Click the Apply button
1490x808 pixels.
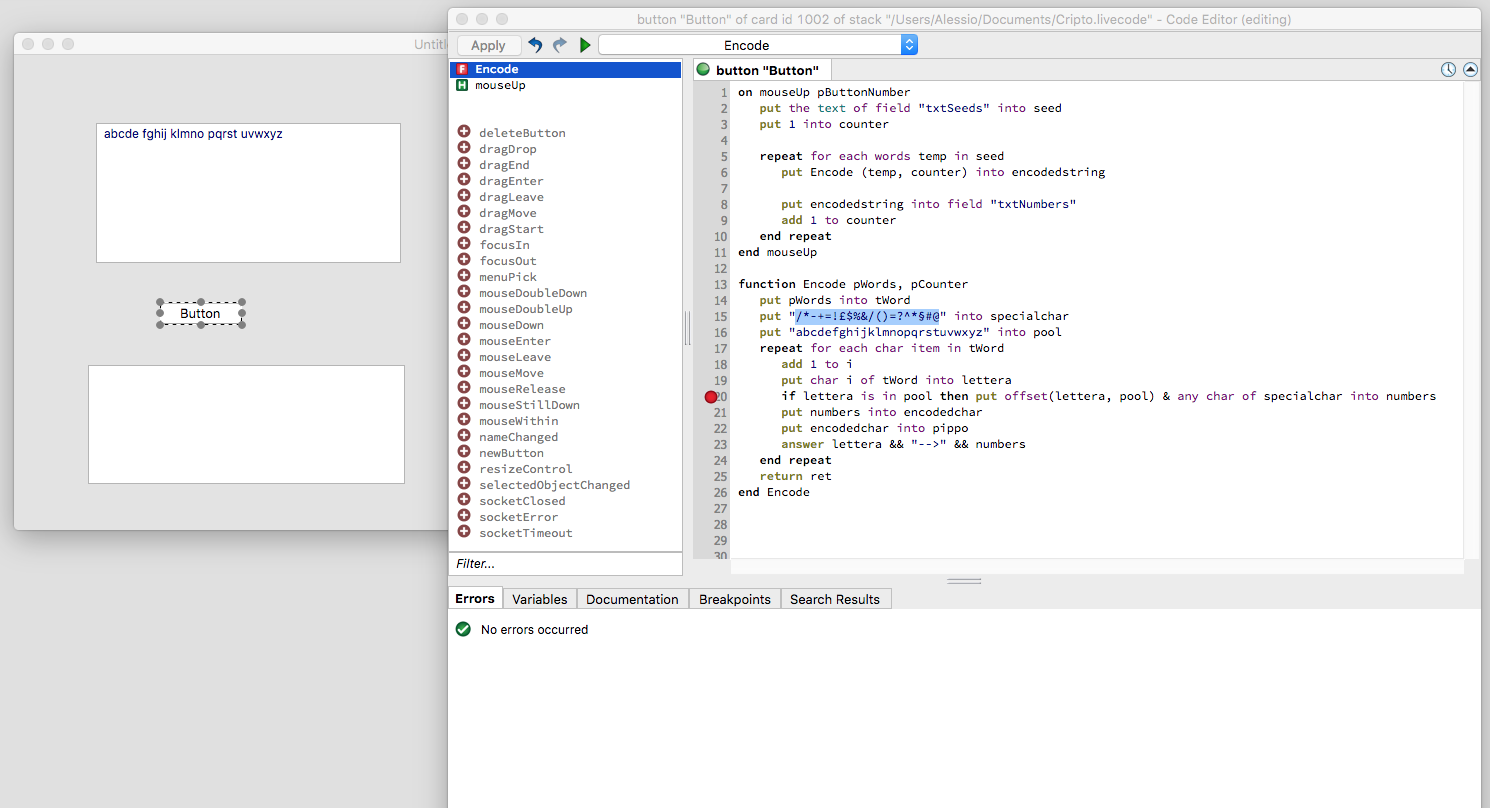(488, 45)
